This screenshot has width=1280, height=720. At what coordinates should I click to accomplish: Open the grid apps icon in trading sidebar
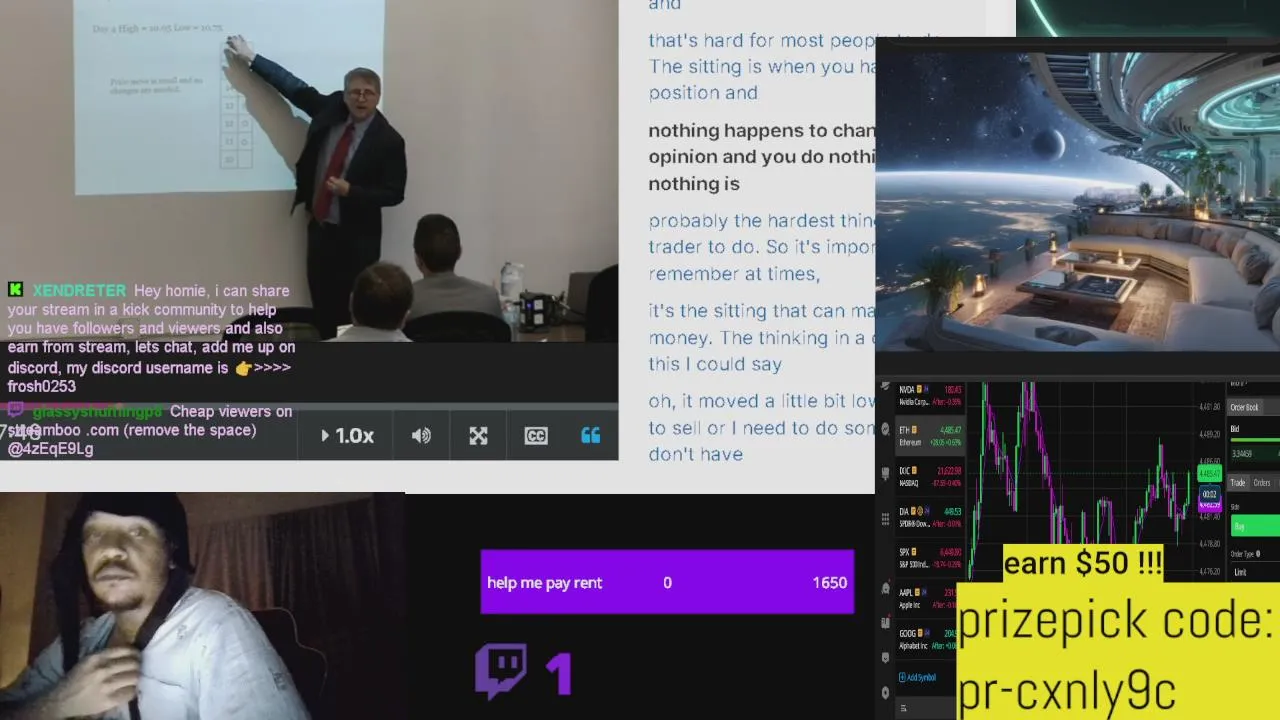[885, 520]
